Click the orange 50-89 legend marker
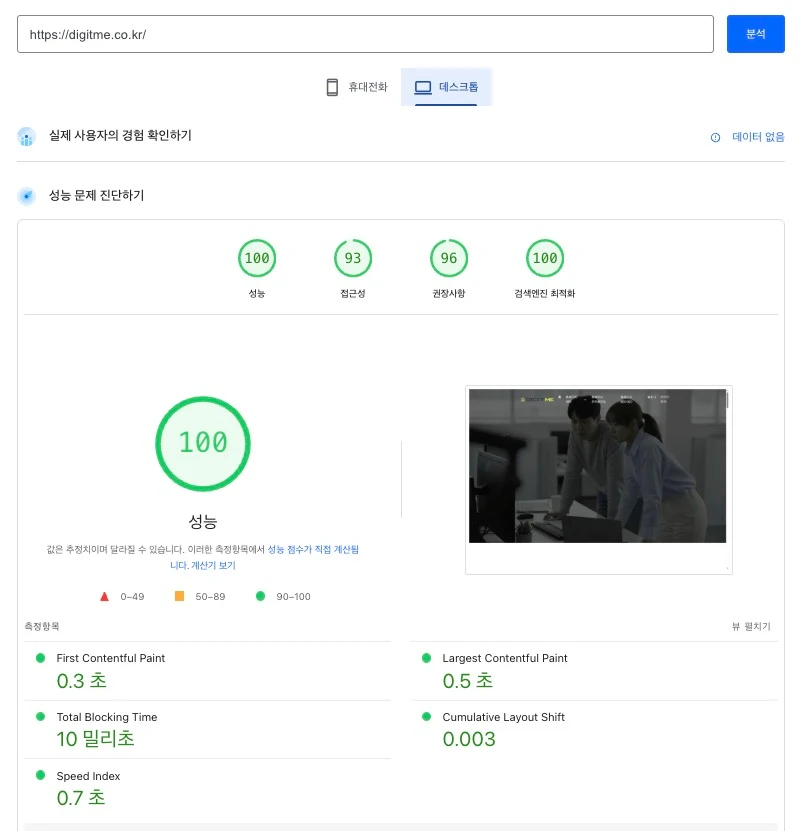The height and width of the screenshot is (831, 802). (180, 594)
